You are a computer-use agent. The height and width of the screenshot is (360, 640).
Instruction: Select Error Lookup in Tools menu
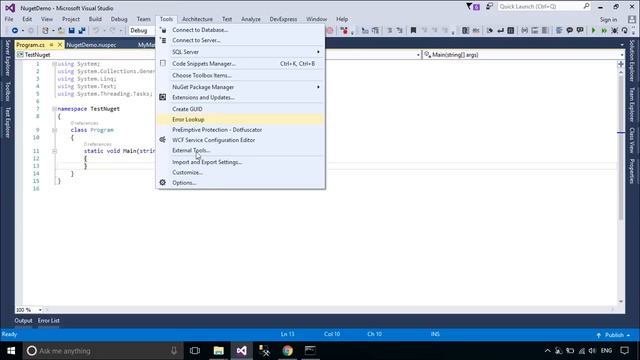click(x=240, y=119)
